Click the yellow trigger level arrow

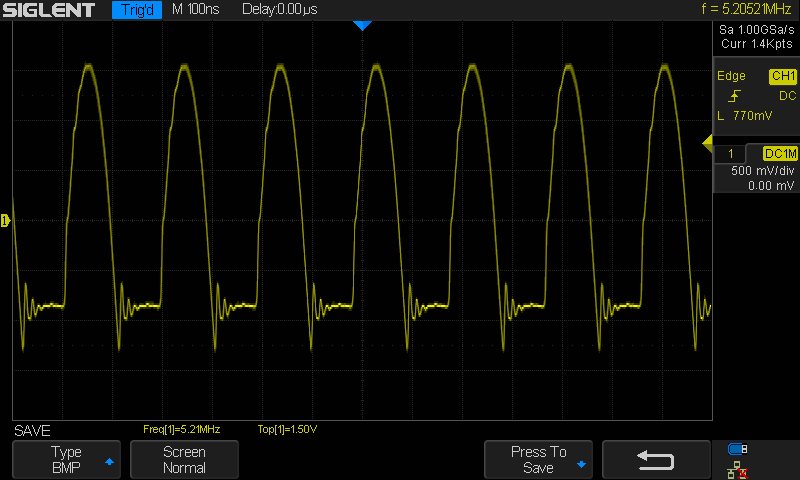pos(708,144)
